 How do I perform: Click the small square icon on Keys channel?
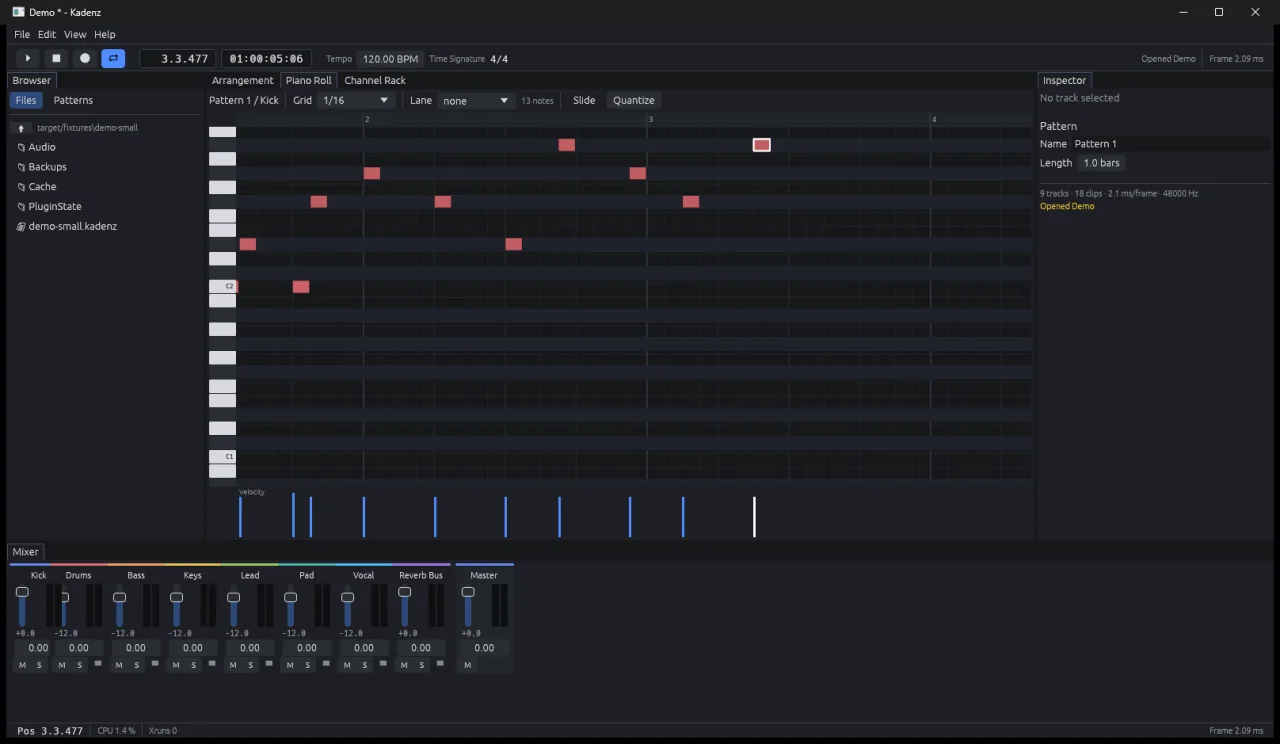tap(212, 663)
